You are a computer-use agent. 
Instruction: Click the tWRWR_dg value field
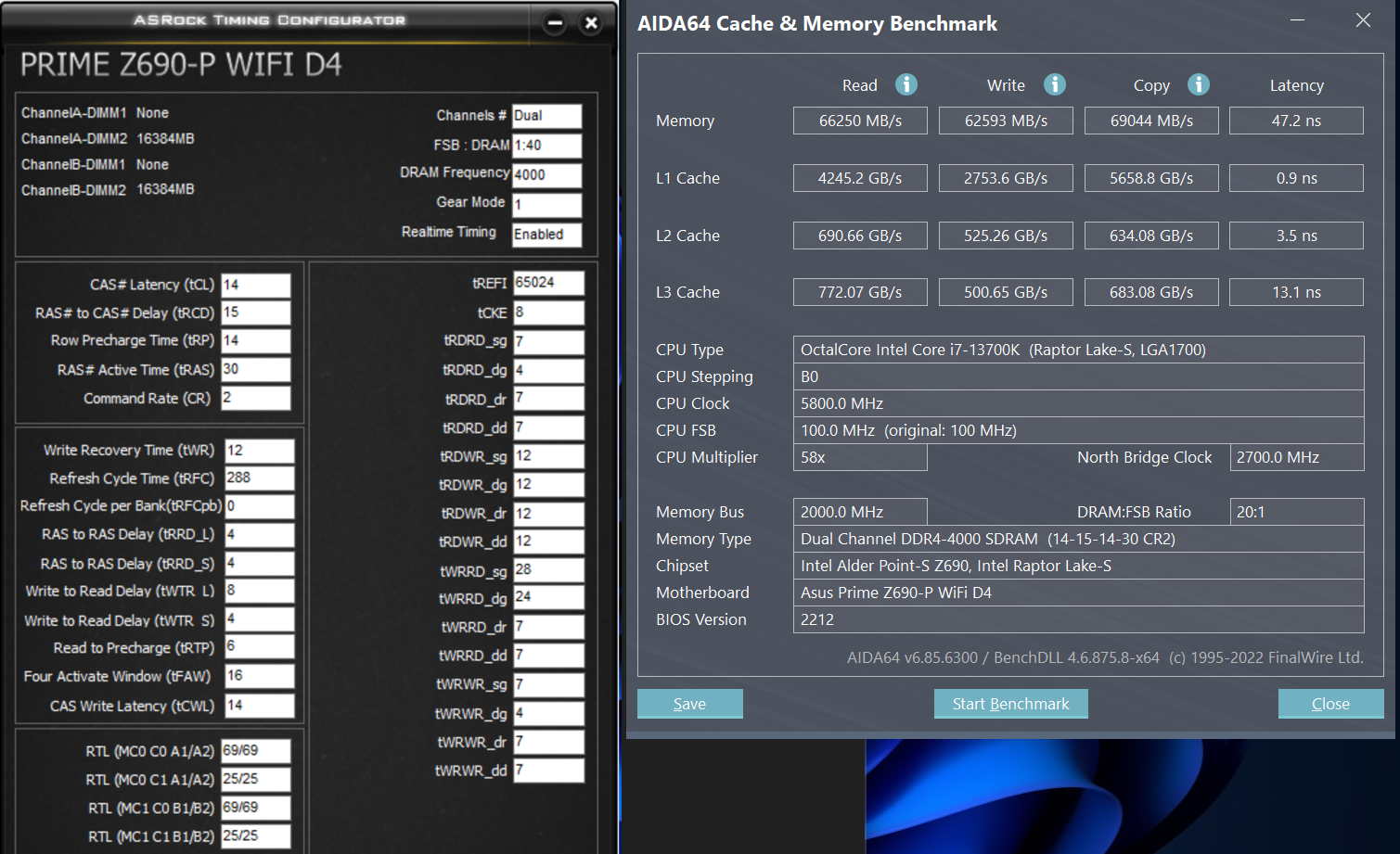(549, 714)
